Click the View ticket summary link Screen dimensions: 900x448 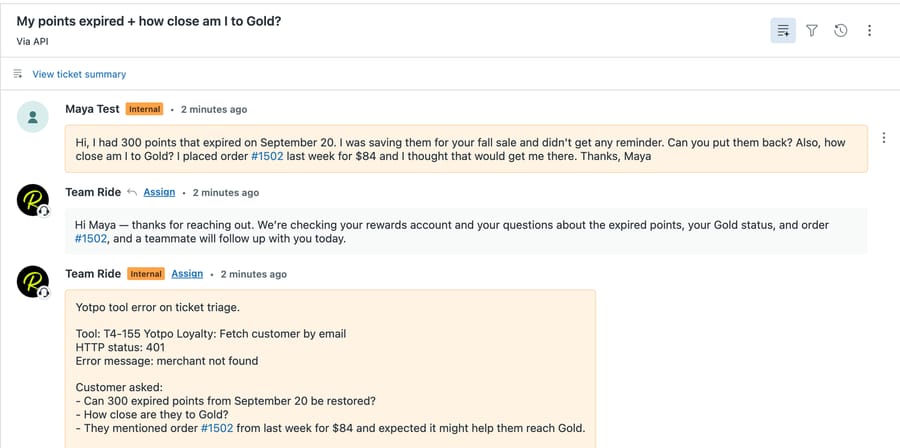(x=79, y=74)
